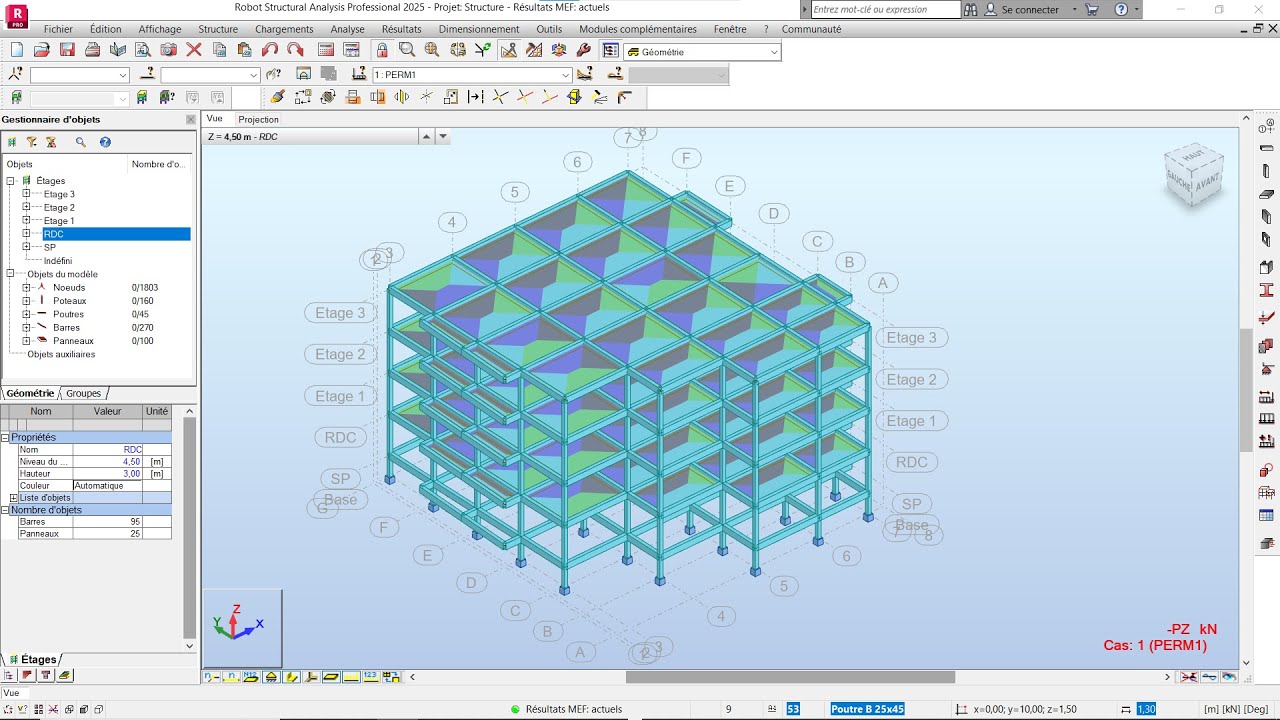Click the ViewCube in the 3D view
1280x720 pixels.
(1194, 176)
